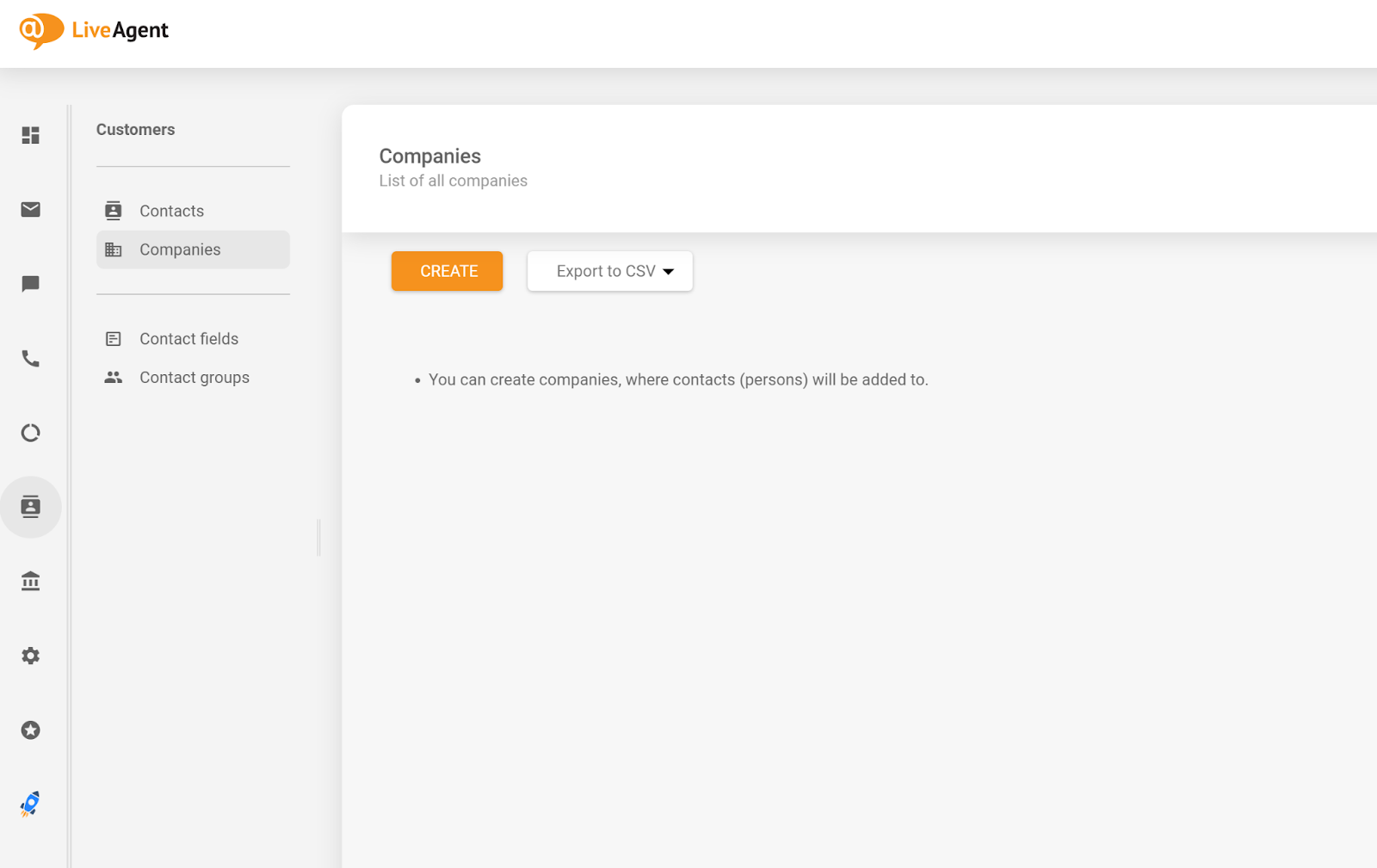This screenshot has height=868, width=1377.
Task: Open Calls via the phone icon
Action: [x=31, y=359]
